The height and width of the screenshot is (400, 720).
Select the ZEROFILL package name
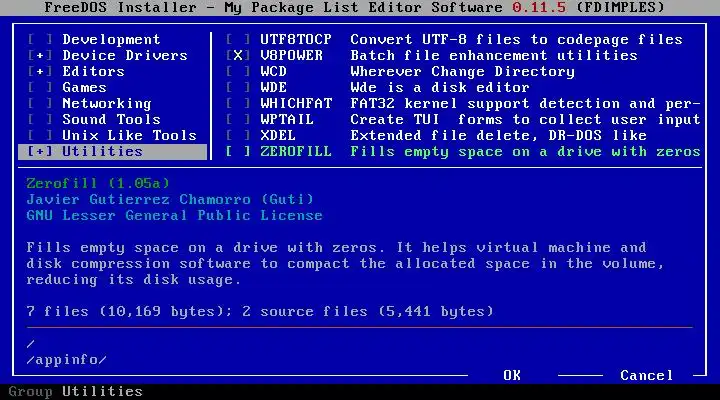(296, 152)
